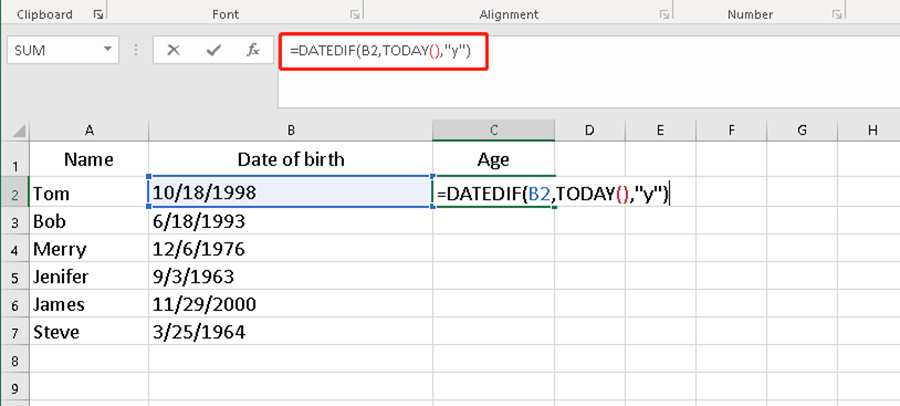Image resolution: width=900 pixels, height=406 pixels.
Task: Click inside the formula bar text
Action: point(380,51)
